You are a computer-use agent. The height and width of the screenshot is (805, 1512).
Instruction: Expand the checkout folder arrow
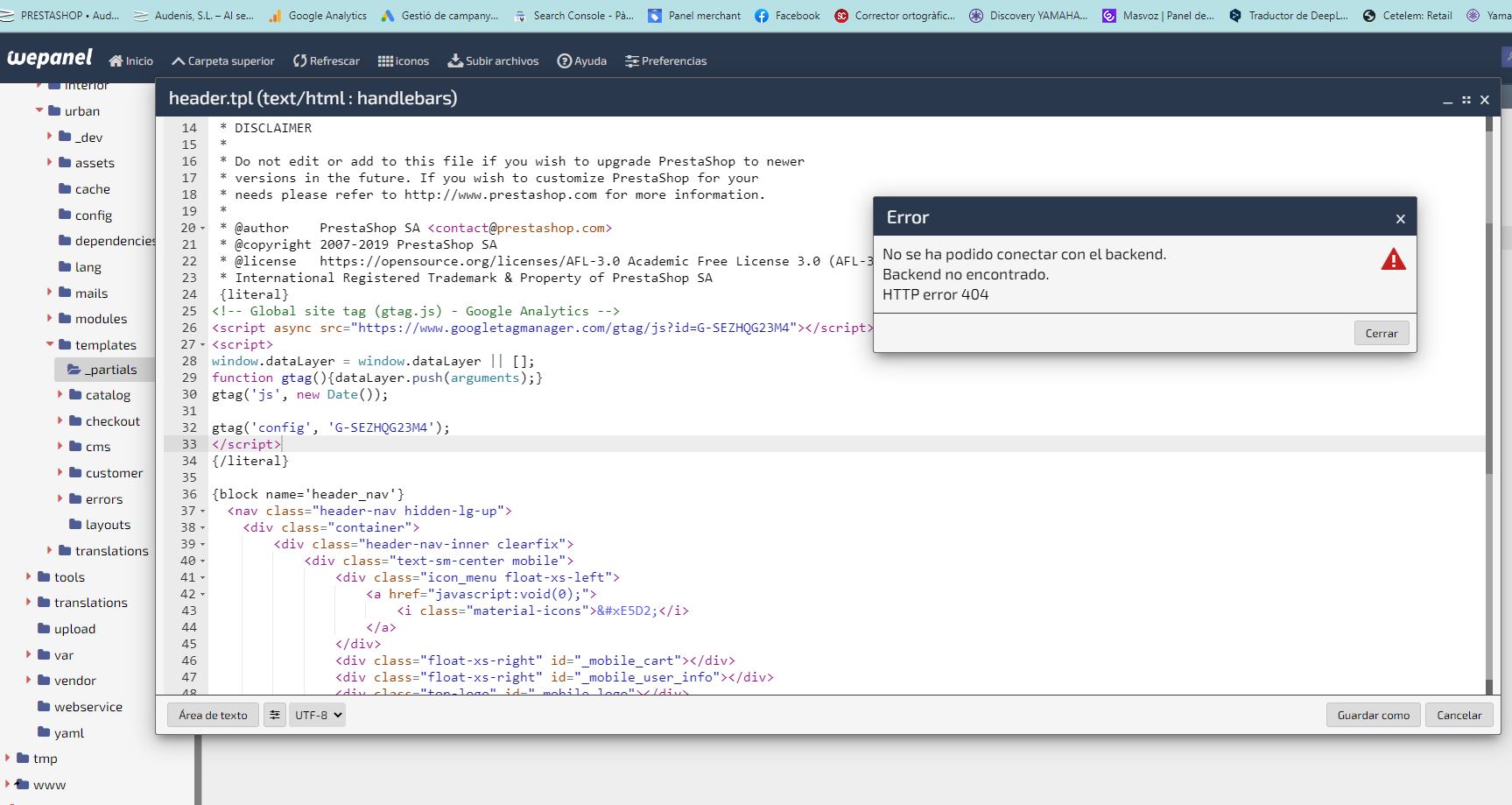coord(60,420)
